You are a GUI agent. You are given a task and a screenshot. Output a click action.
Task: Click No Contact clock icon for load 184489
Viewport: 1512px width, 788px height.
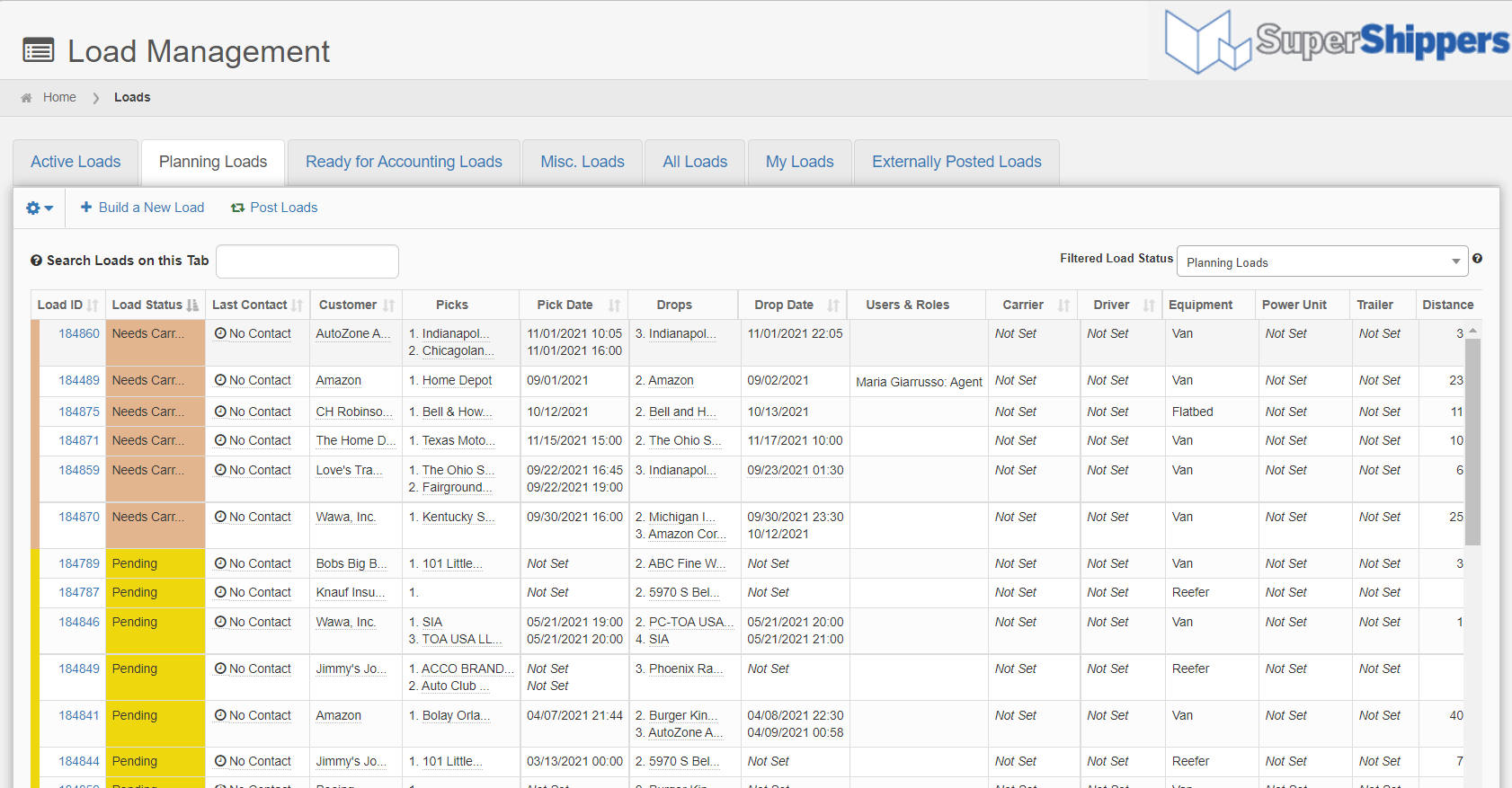pyautogui.click(x=220, y=380)
